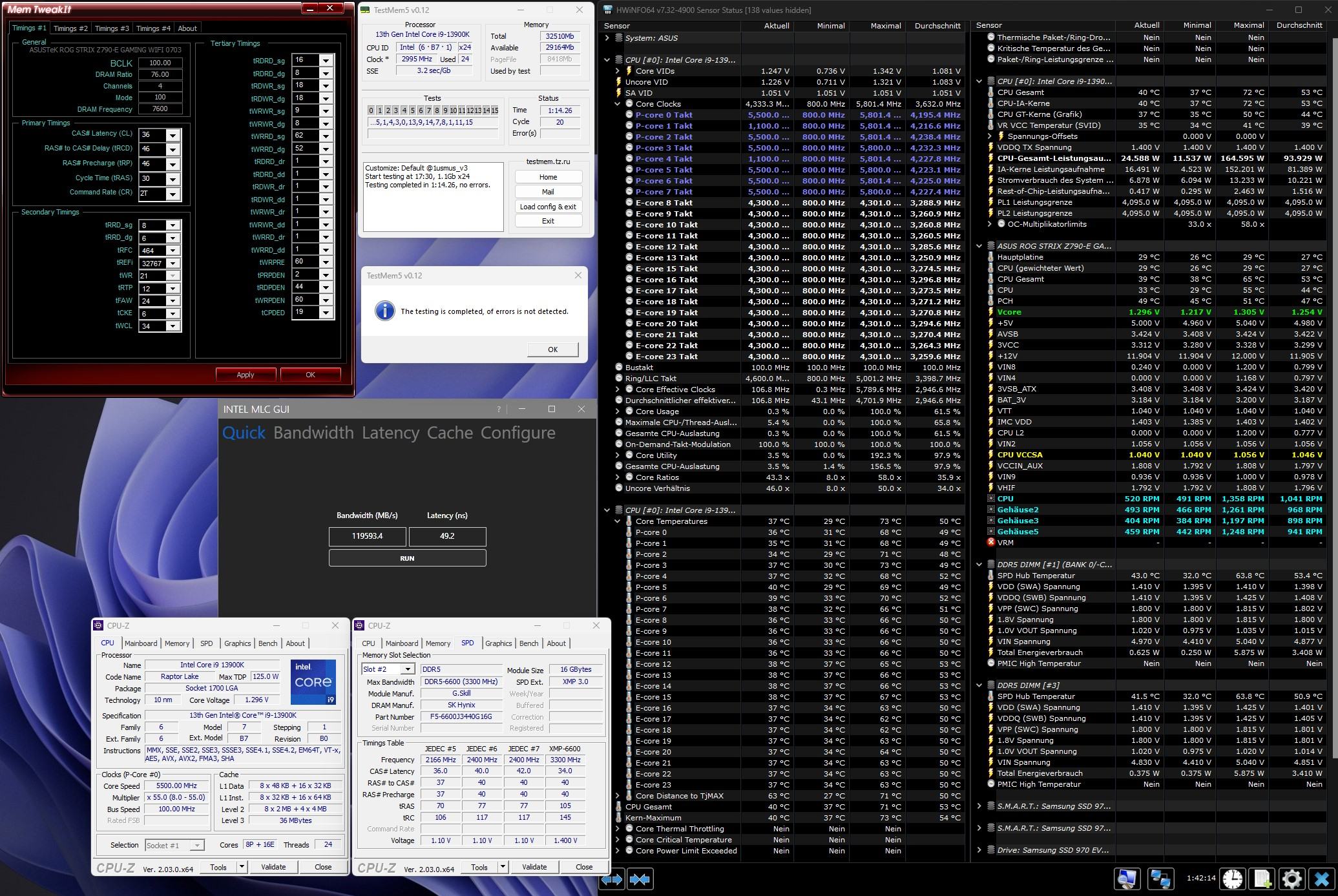The width and height of the screenshot is (1338, 896).
Task: Collapse the Core Clocks sensor group
Action: pyautogui.click(x=618, y=104)
